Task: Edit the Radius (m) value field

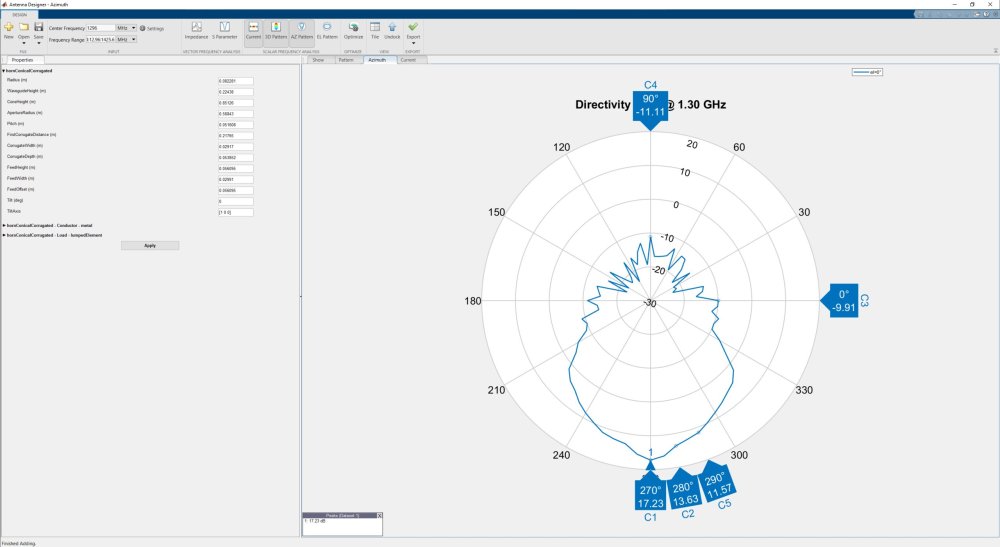Action: coord(235,81)
